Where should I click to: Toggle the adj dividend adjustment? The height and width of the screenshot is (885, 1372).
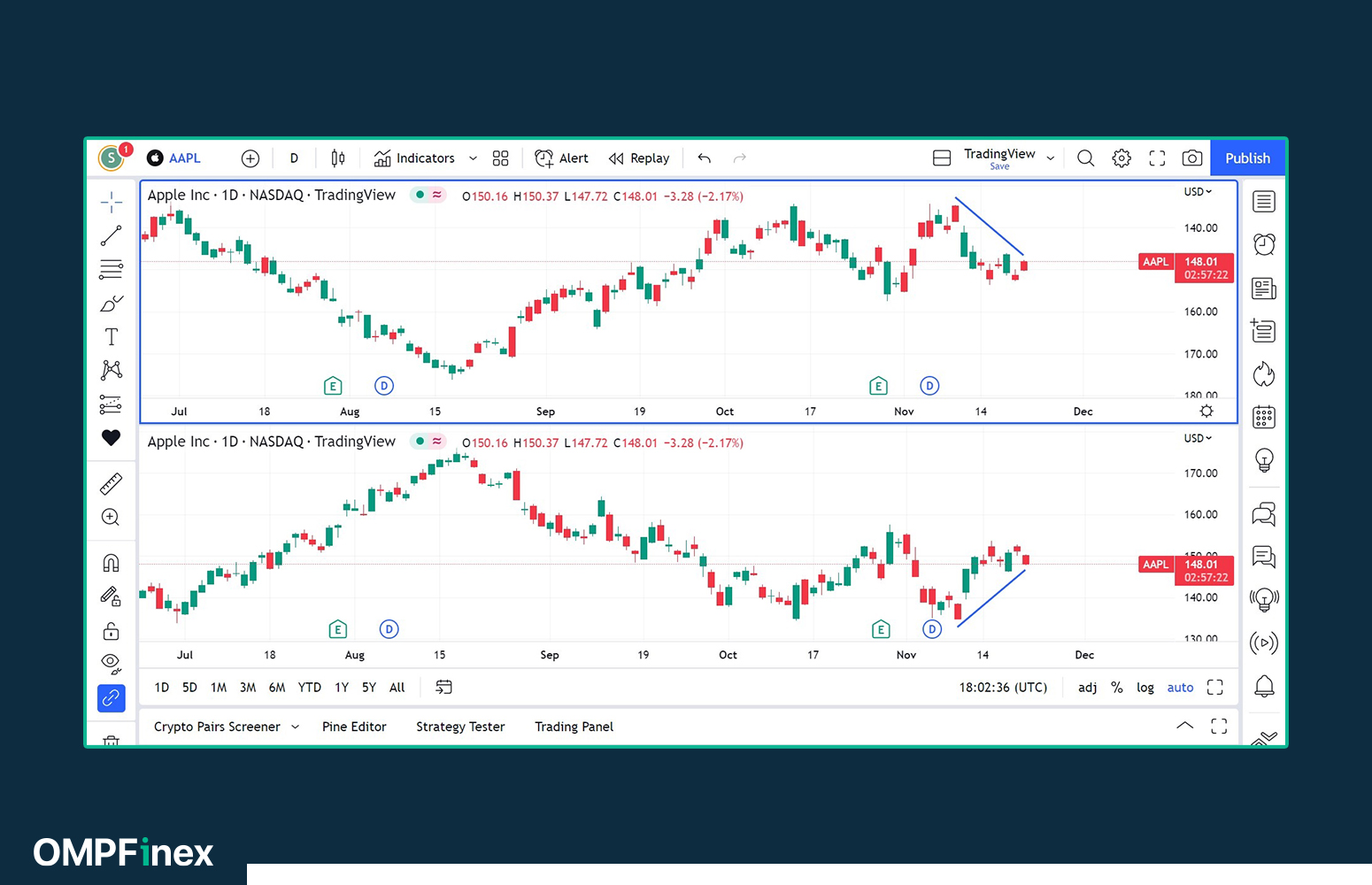click(x=1088, y=688)
